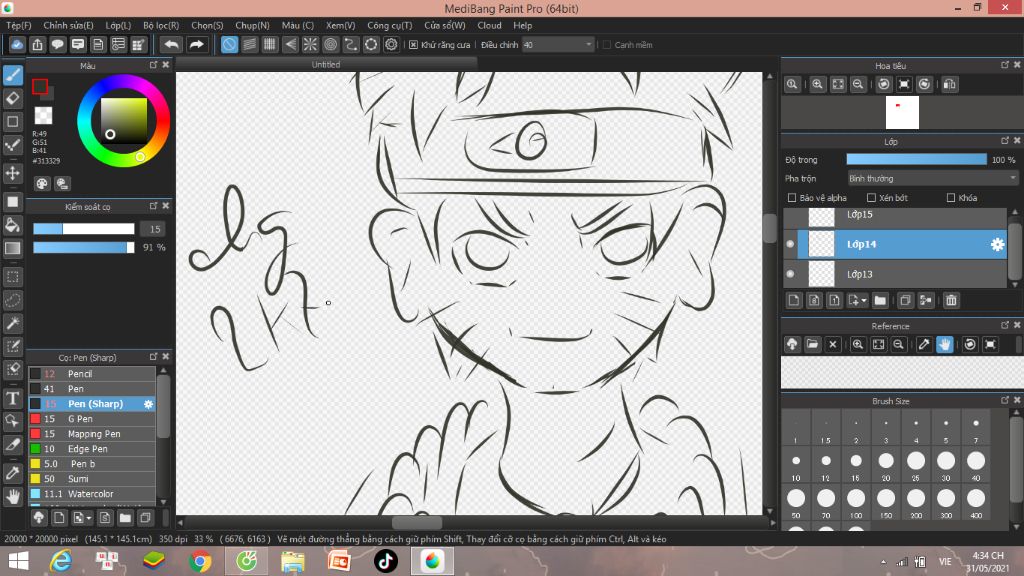Turn snap off in toolbar

(229, 44)
